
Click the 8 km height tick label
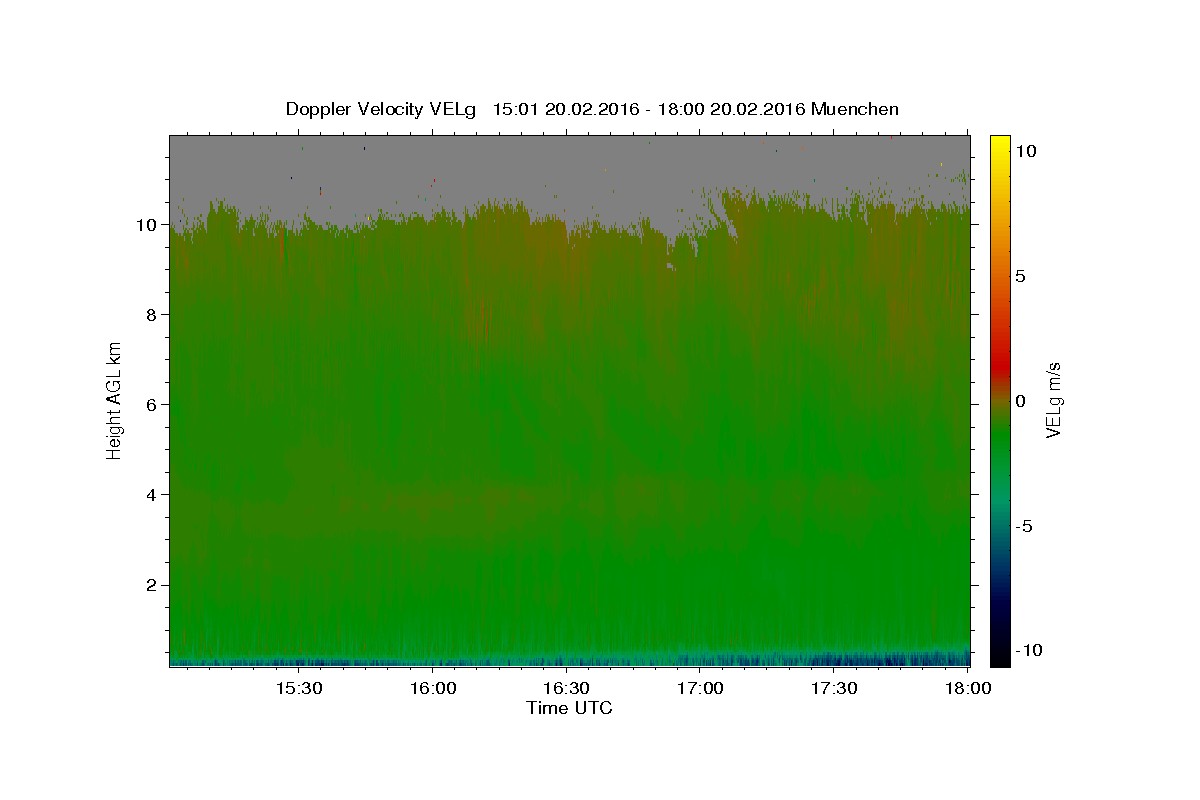click(x=153, y=315)
